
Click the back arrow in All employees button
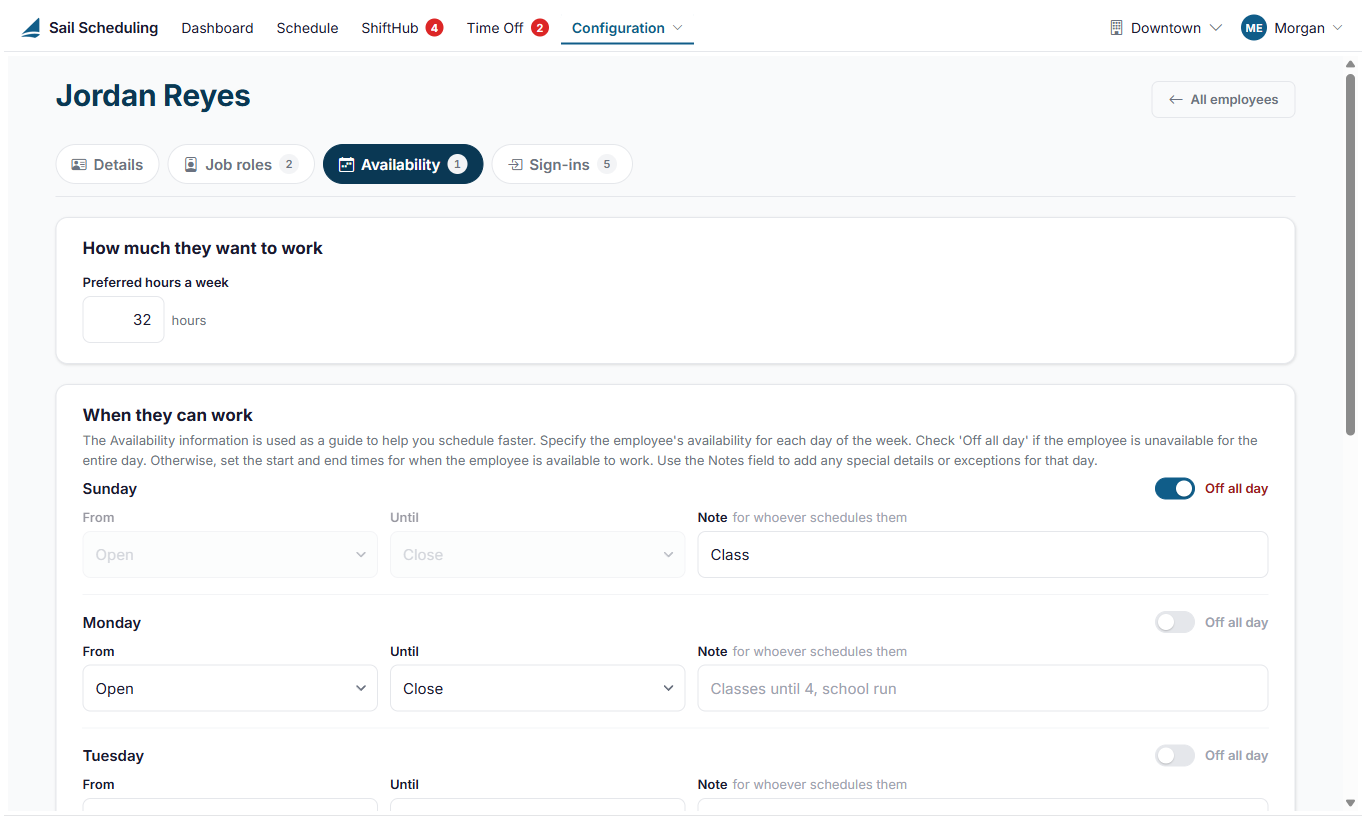coord(1176,100)
